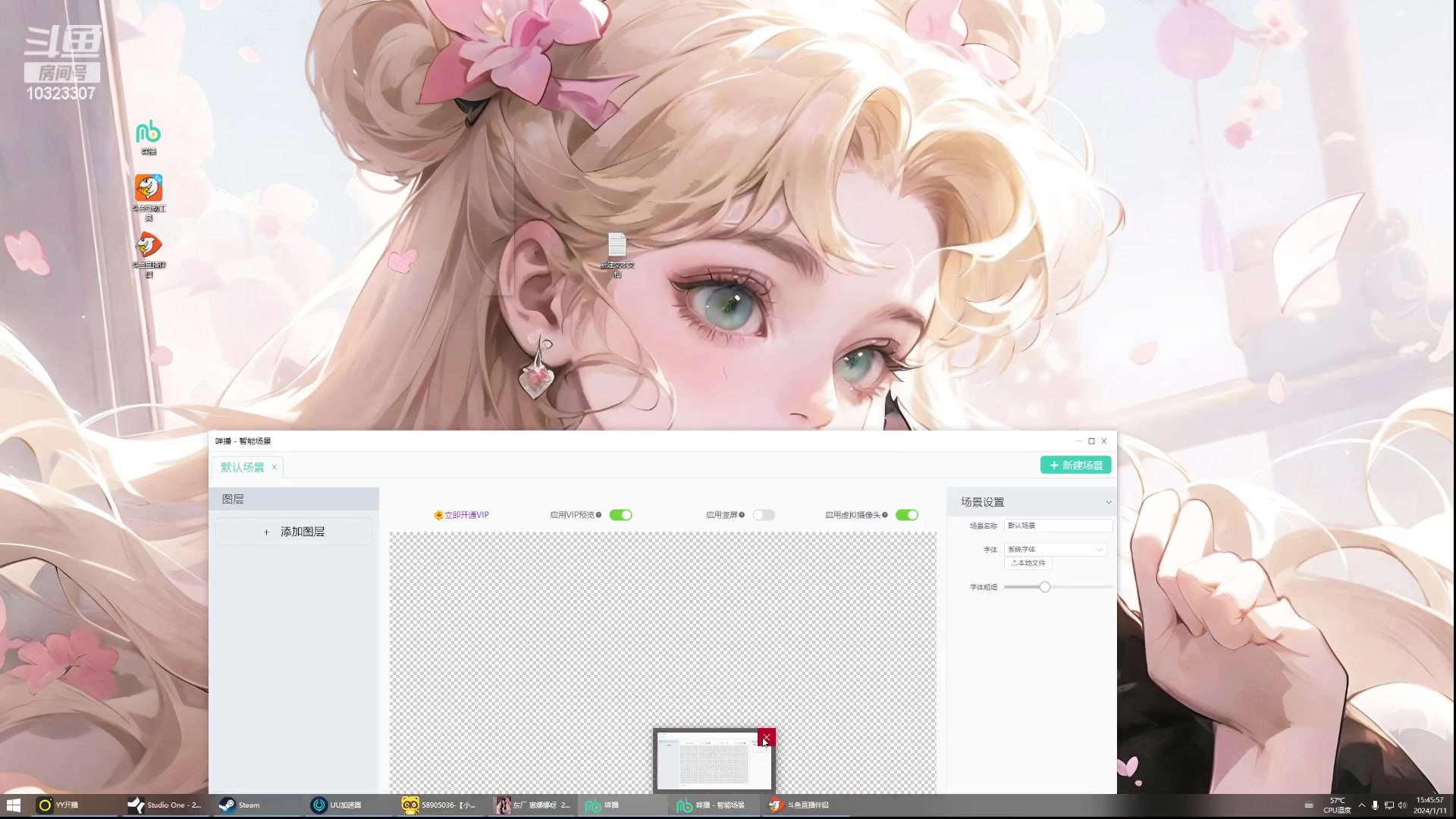Select the 新建文本文档 file on desktop
This screenshot has height=819, width=1456.
pyautogui.click(x=617, y=254)
